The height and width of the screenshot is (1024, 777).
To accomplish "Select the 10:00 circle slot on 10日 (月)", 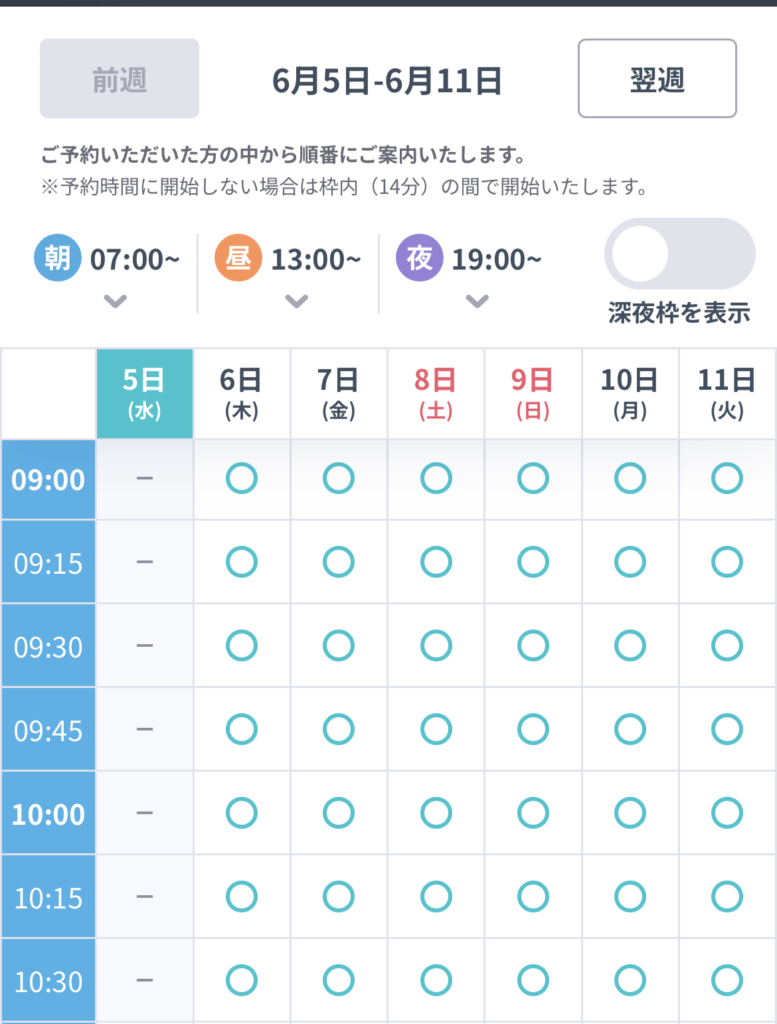I will (x=629, y=813).
